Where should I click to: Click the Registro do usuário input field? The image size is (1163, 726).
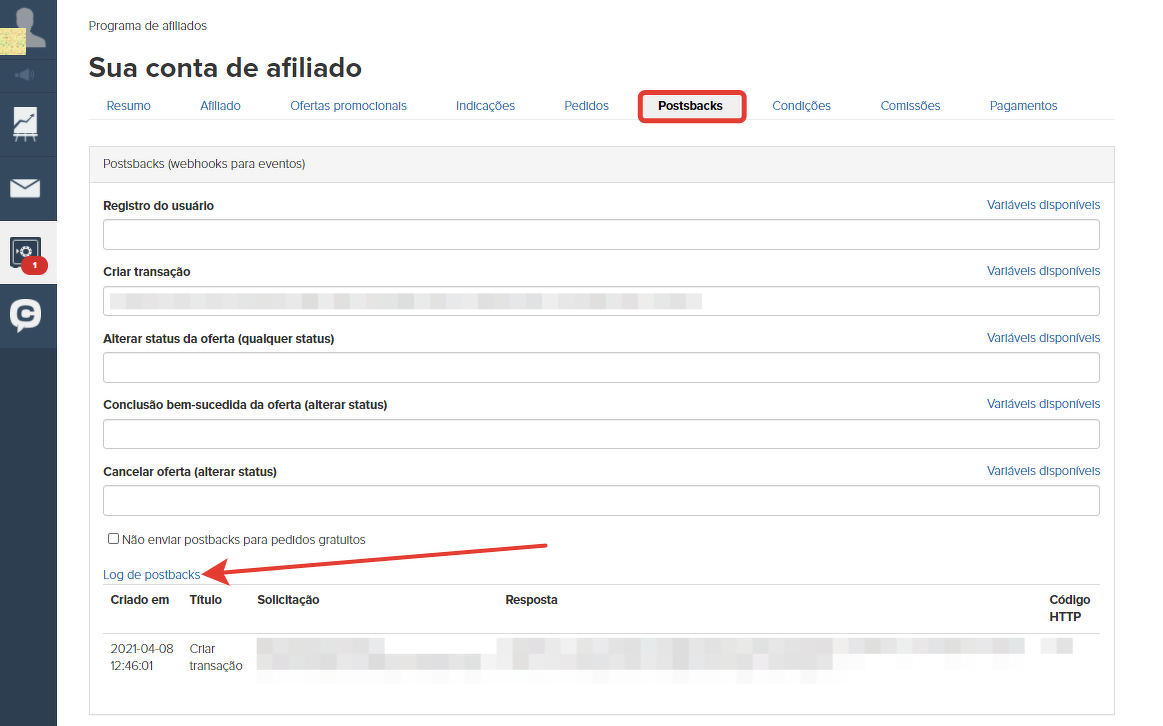pyautogui.click(x=601, y=235)
